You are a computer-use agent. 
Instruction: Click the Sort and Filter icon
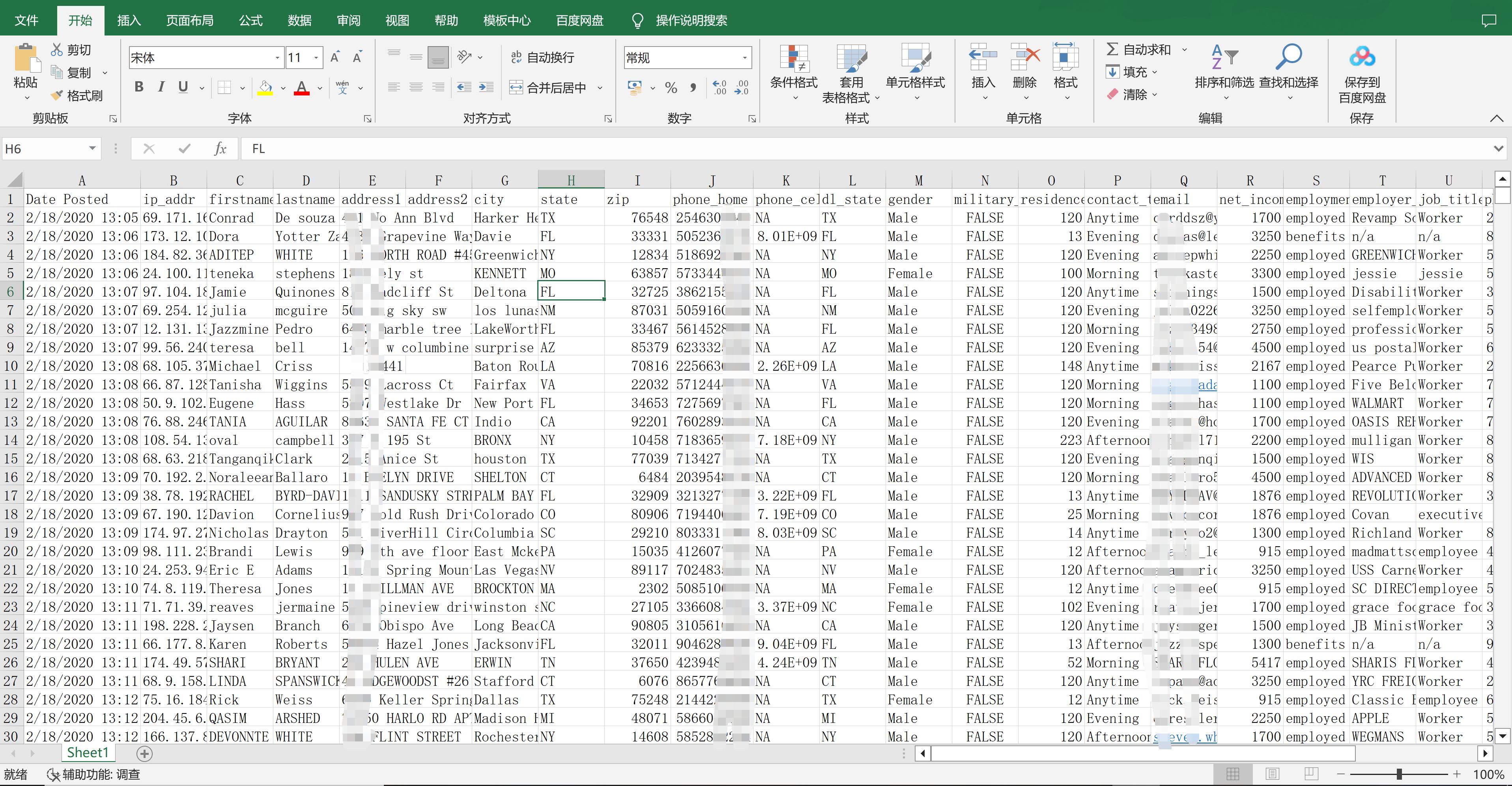1224,58
